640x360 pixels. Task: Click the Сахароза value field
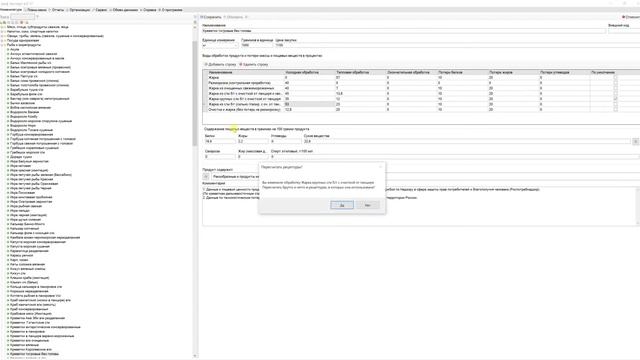coord(220,156)
